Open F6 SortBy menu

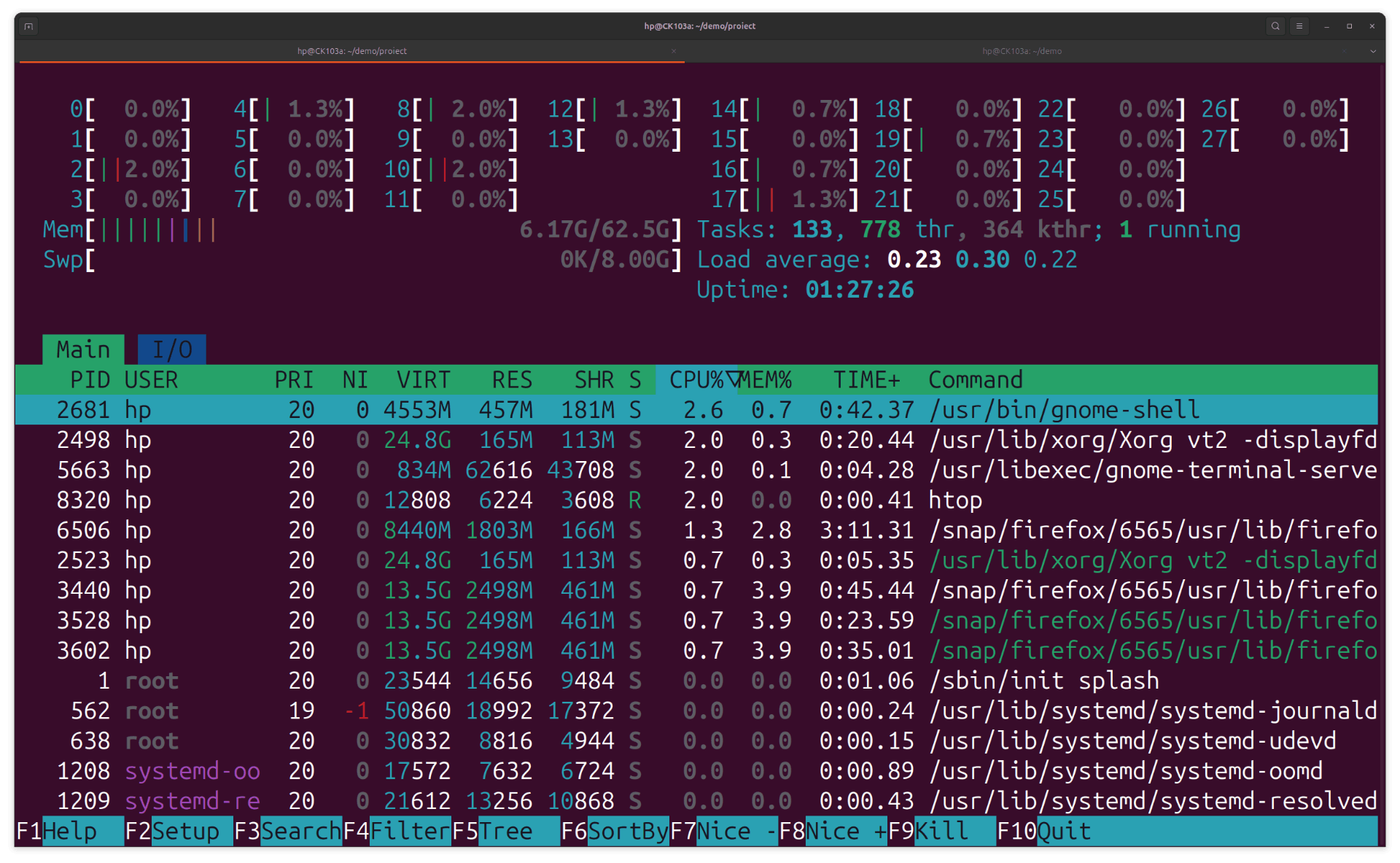pos(615,831)
